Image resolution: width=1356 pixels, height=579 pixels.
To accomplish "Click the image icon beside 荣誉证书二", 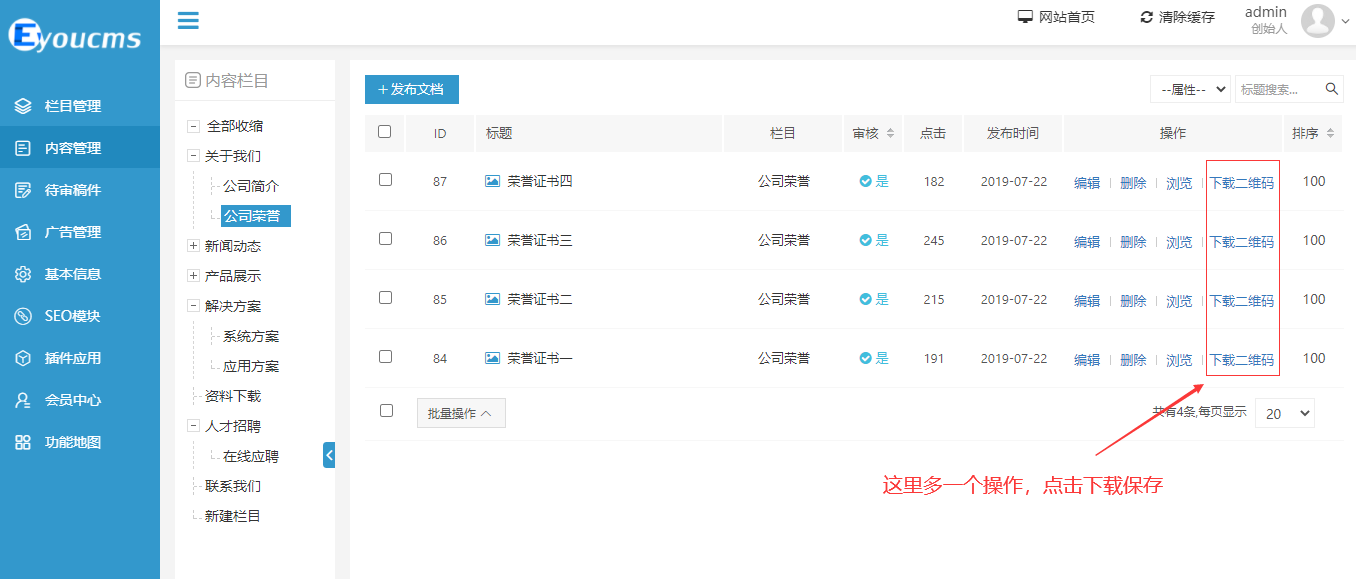I will pos(492,299).
